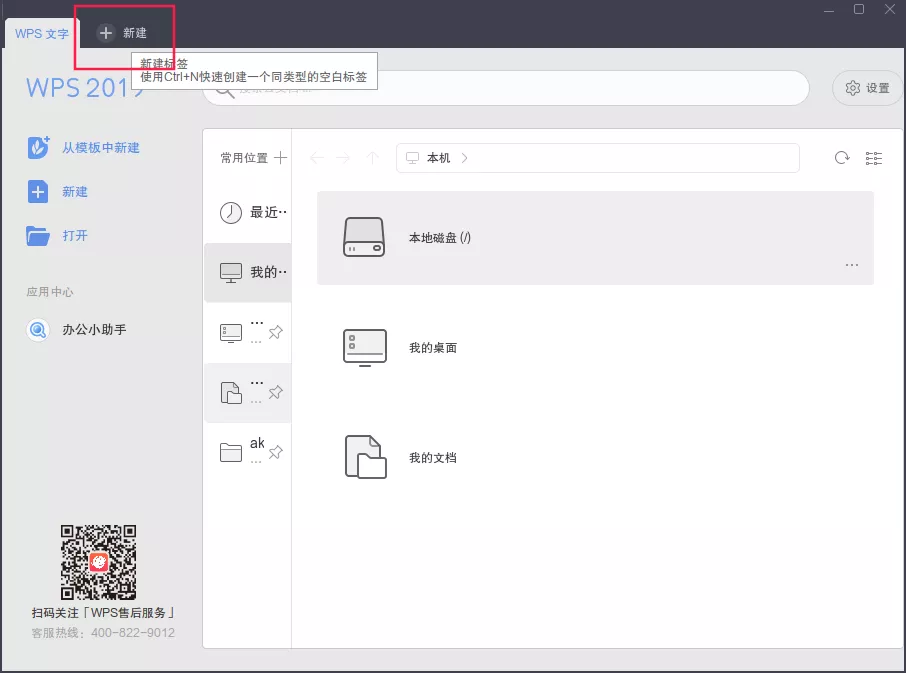This screenshot has height=673, width=906.
Task: Click the 从模板中新建 template icon
Action: (38, 147)
